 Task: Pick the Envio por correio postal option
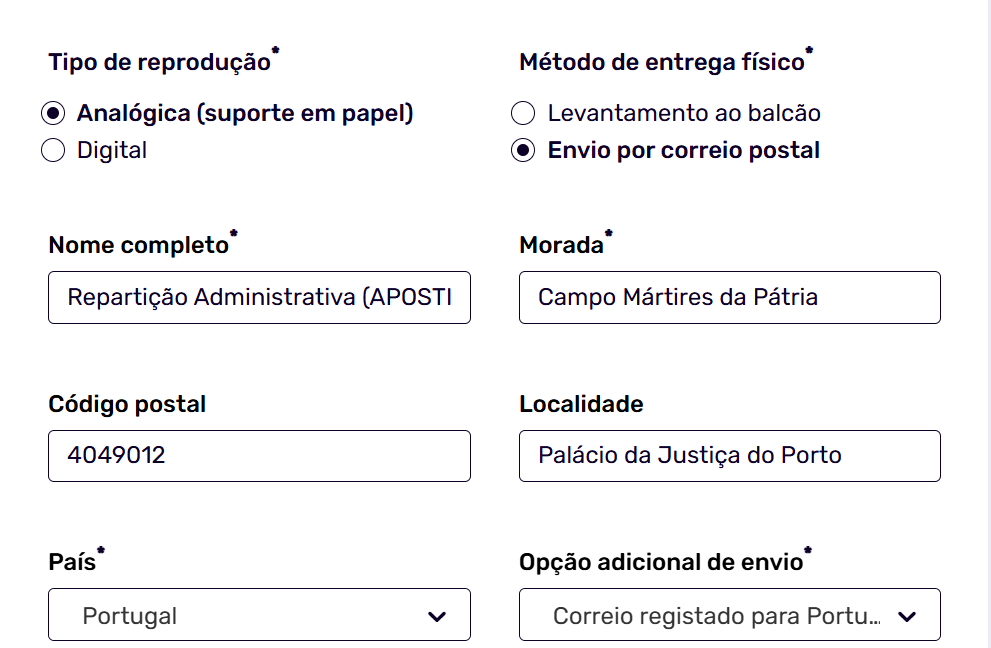523,150
